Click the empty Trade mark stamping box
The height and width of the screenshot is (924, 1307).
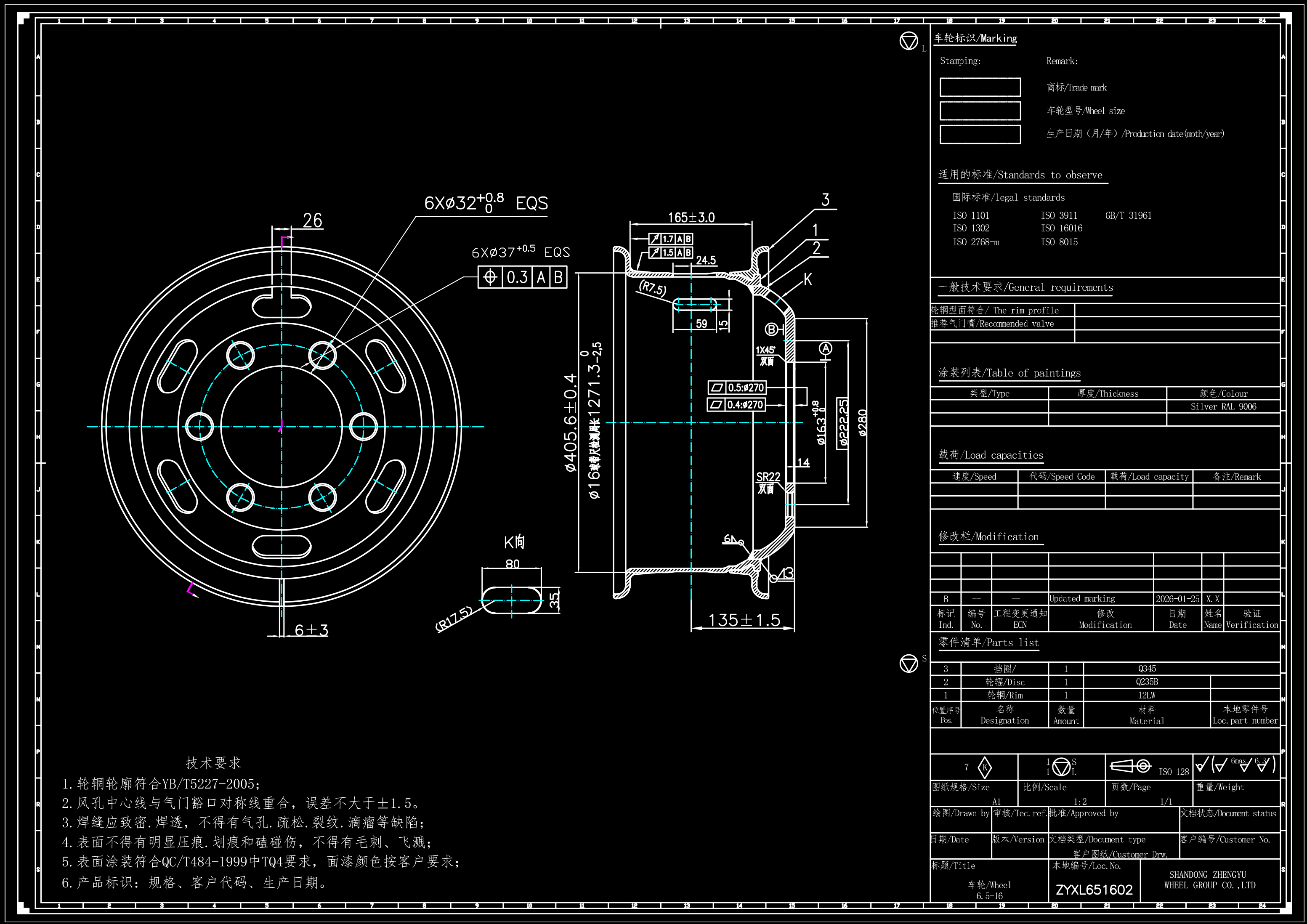980,87
